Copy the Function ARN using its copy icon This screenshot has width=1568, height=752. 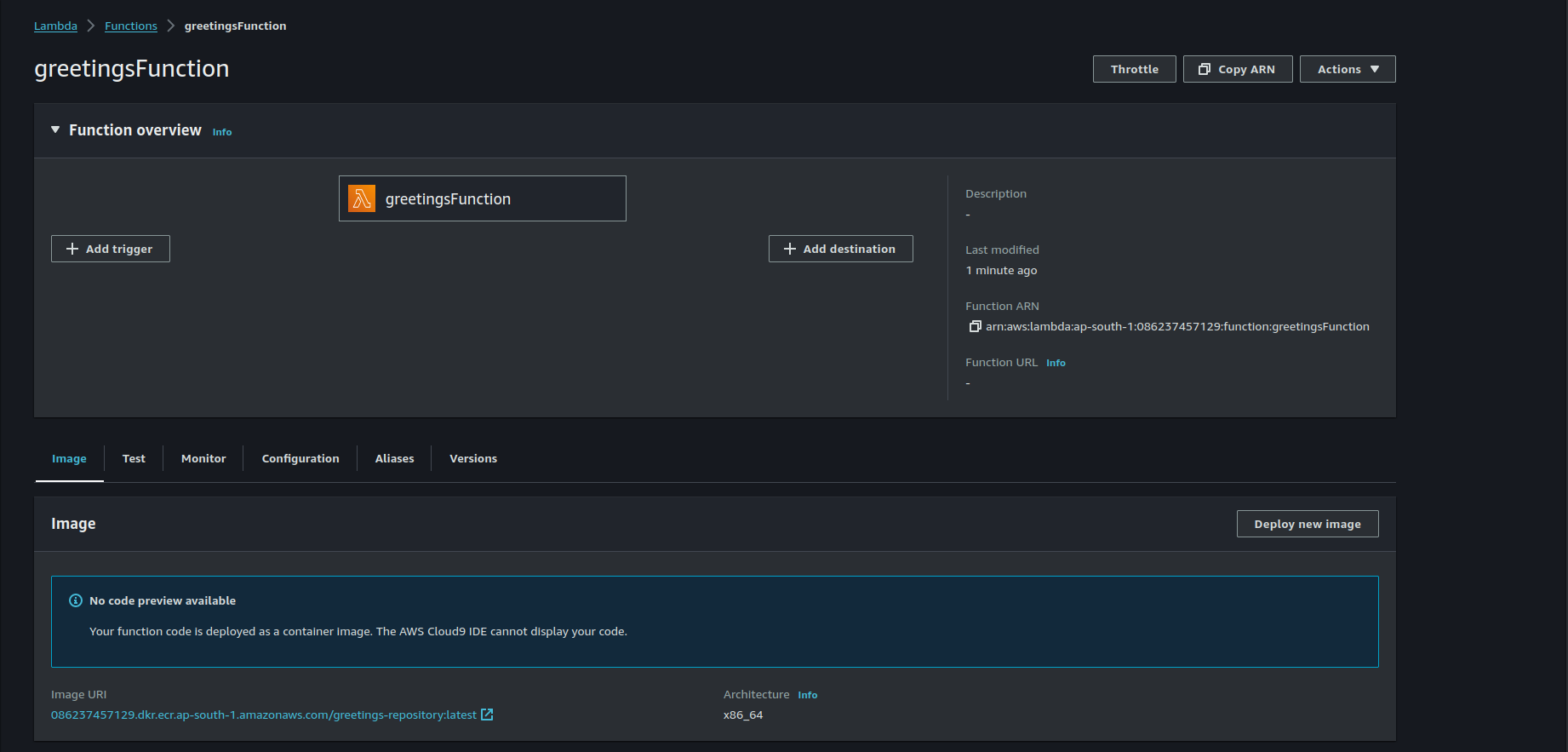975,326
